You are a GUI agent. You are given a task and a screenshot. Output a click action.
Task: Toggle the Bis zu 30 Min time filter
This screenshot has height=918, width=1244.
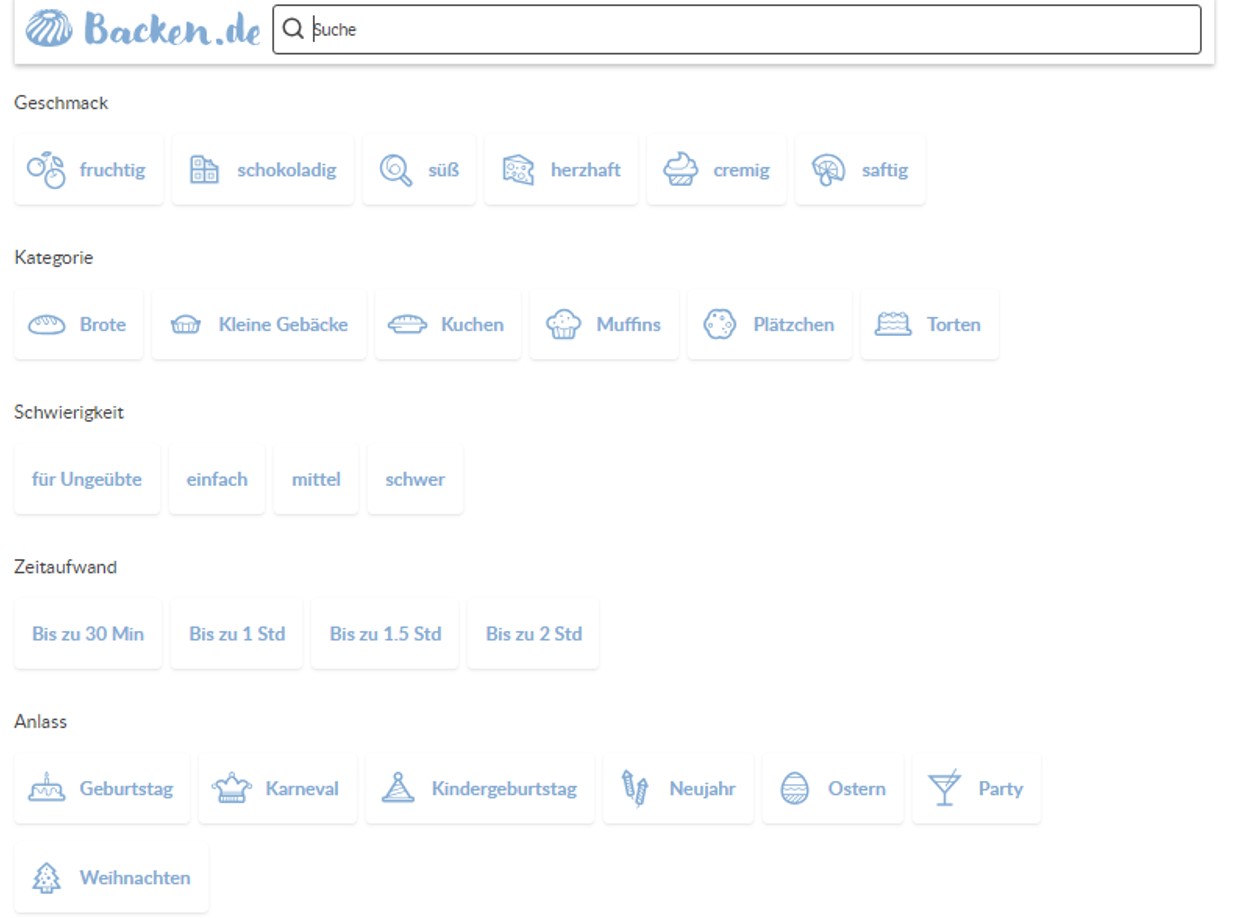tap(87, 633)
